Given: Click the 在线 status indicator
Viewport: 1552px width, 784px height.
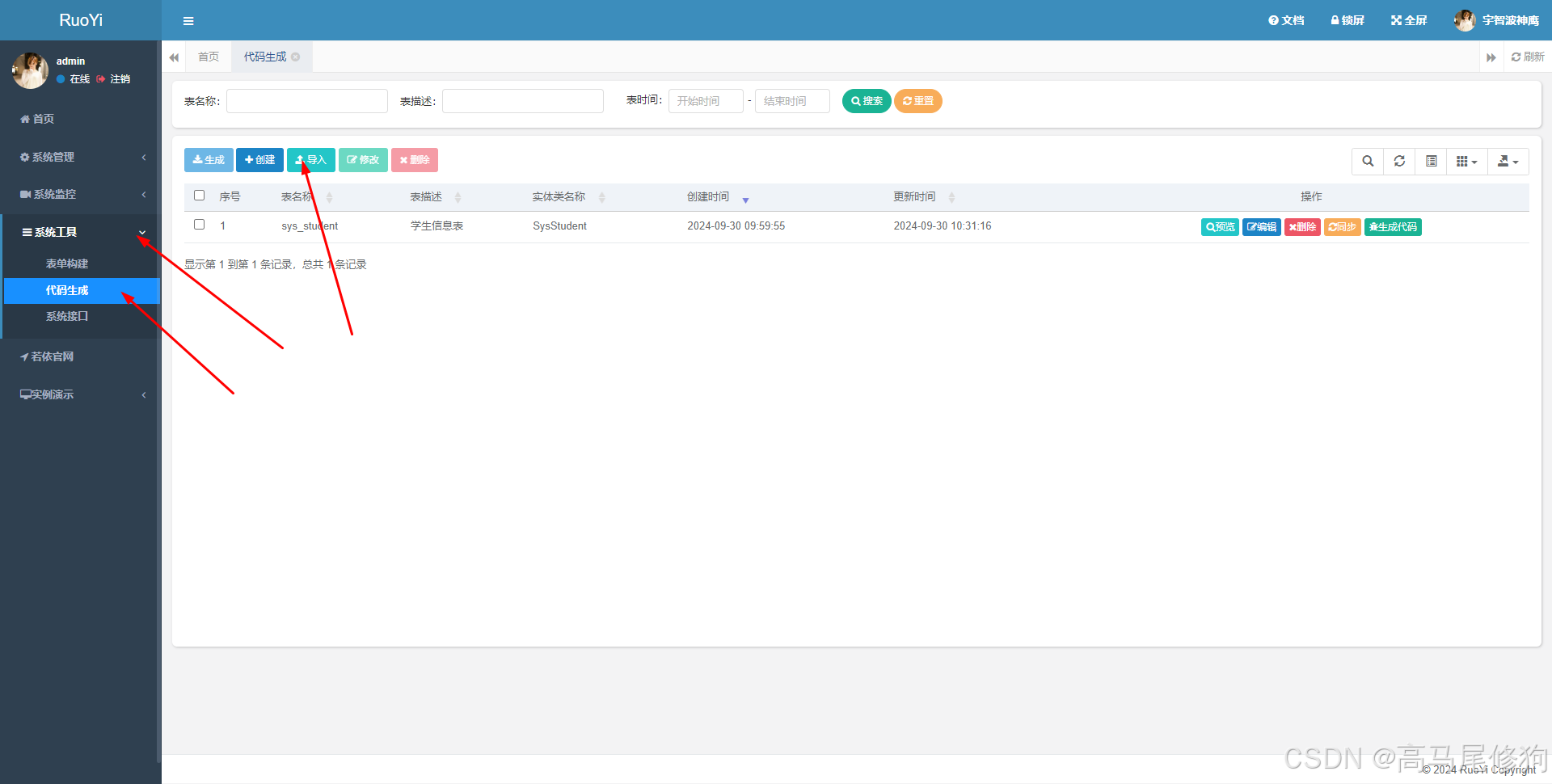Looking at the screenshot, I should (x=73, y=79).
